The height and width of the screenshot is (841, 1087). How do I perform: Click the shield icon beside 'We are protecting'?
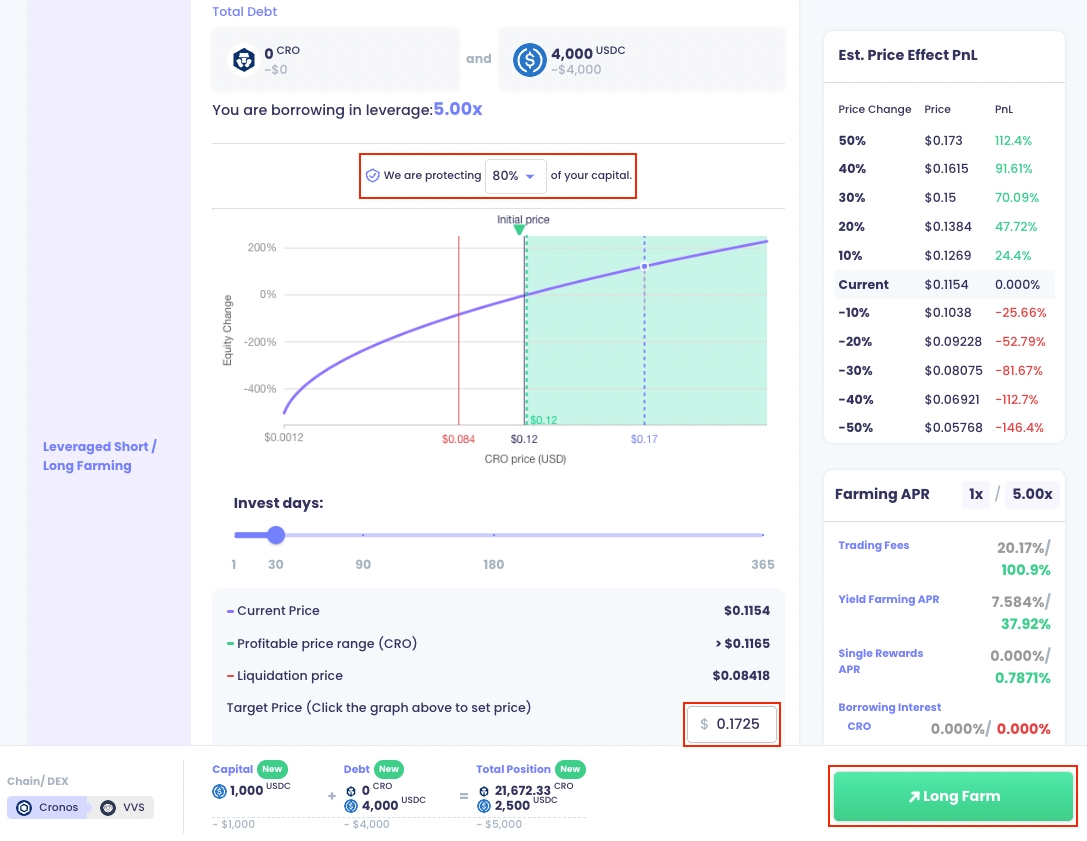point(372,175)
